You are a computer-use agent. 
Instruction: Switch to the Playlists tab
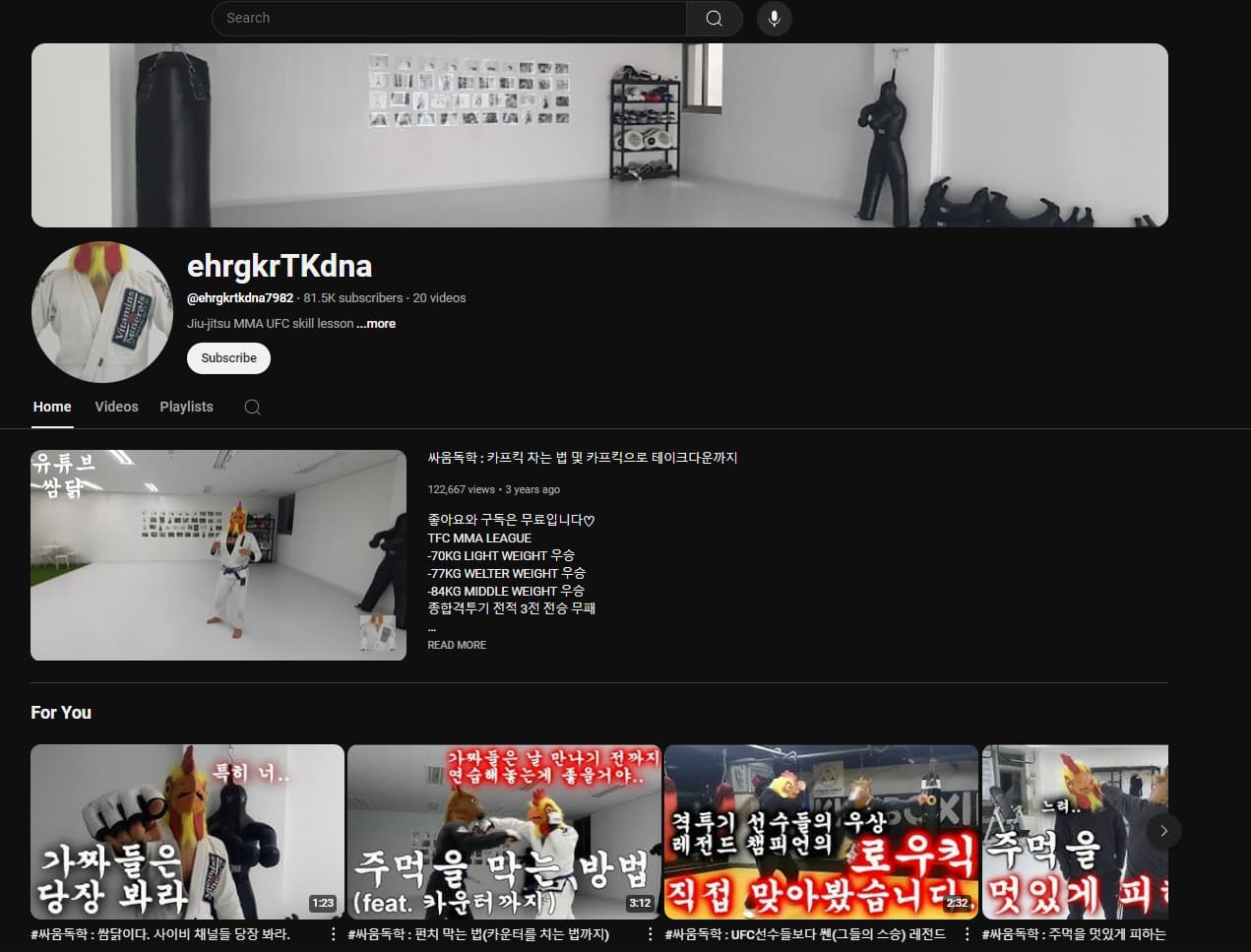pyautogui.click(x=186, y=407)
